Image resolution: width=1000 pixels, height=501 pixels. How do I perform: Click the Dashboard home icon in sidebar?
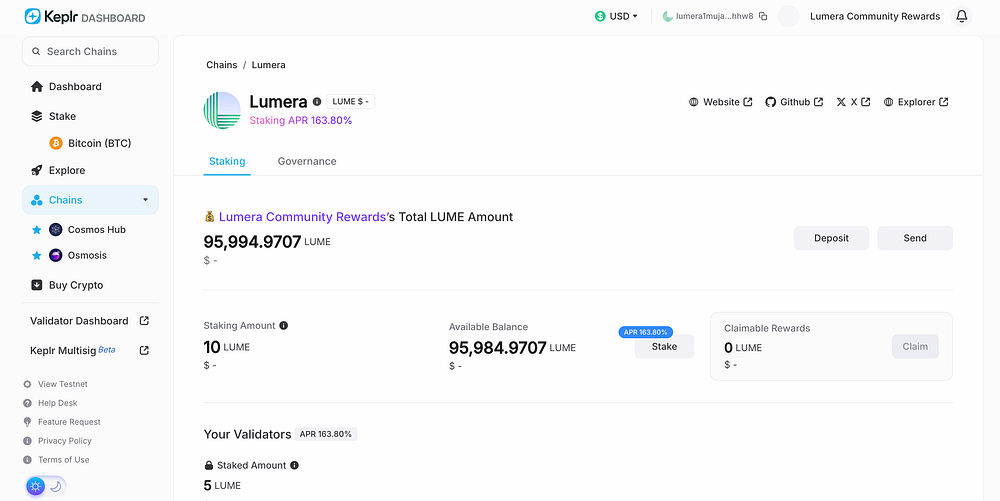click(x=36, y=87)
